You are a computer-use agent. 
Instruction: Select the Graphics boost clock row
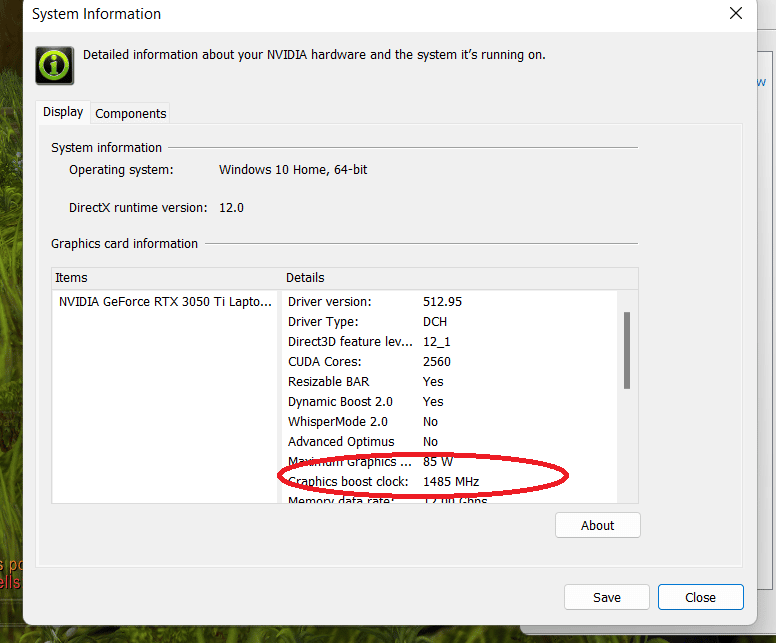tap(450, 481)
